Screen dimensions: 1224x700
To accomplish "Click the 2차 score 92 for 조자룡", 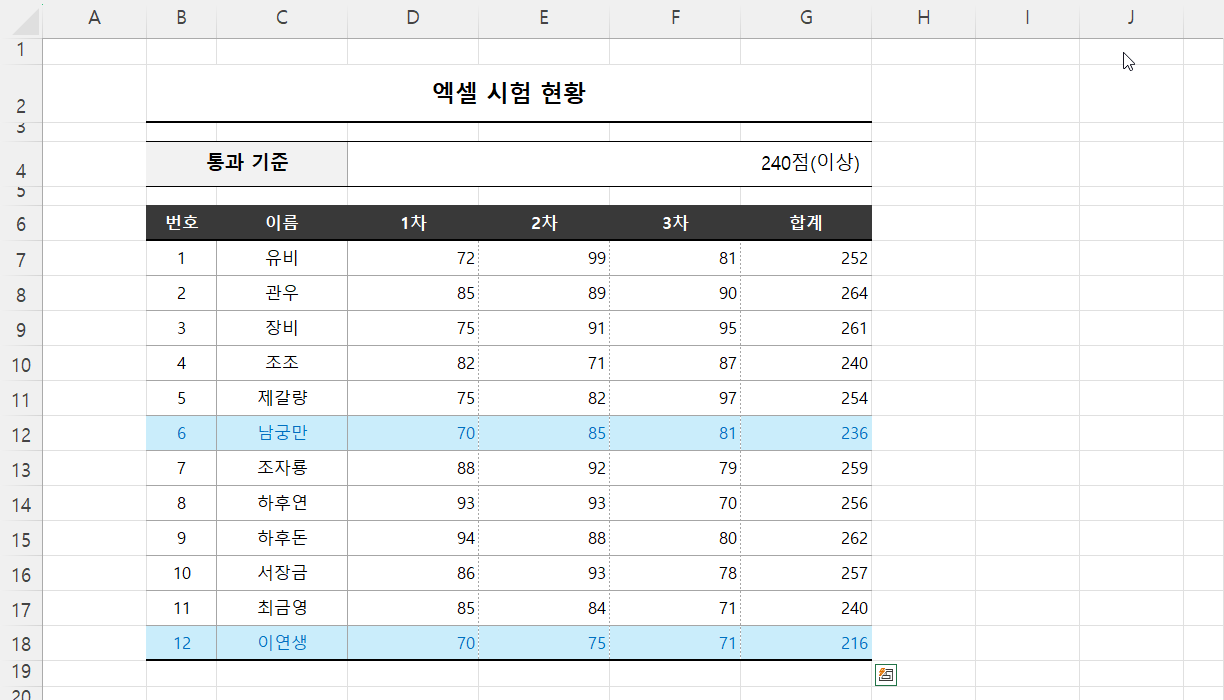I will (x=544, y=468).
